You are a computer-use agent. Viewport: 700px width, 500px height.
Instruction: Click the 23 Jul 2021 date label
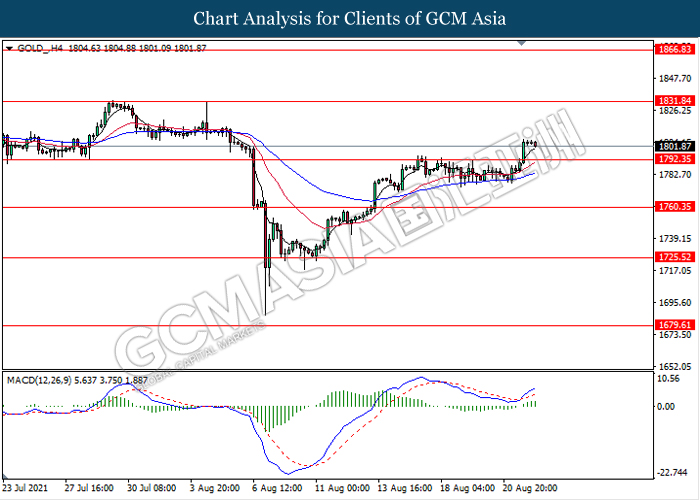25,488
